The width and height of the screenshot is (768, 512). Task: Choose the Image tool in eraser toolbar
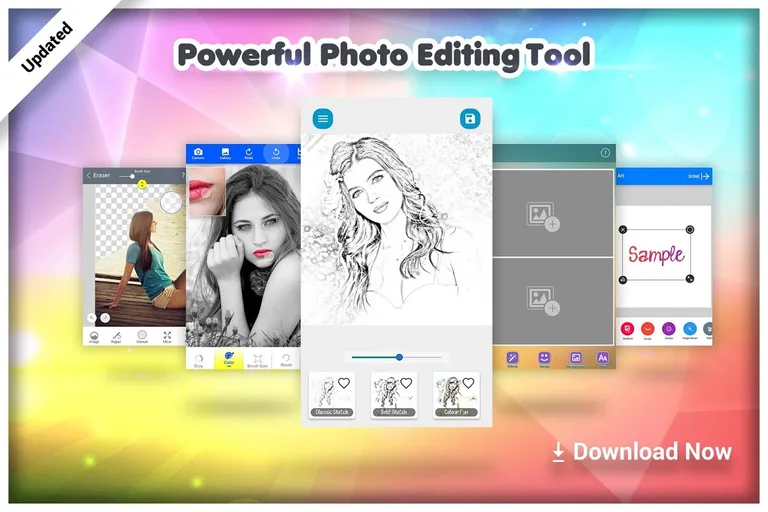click(94, 337)
